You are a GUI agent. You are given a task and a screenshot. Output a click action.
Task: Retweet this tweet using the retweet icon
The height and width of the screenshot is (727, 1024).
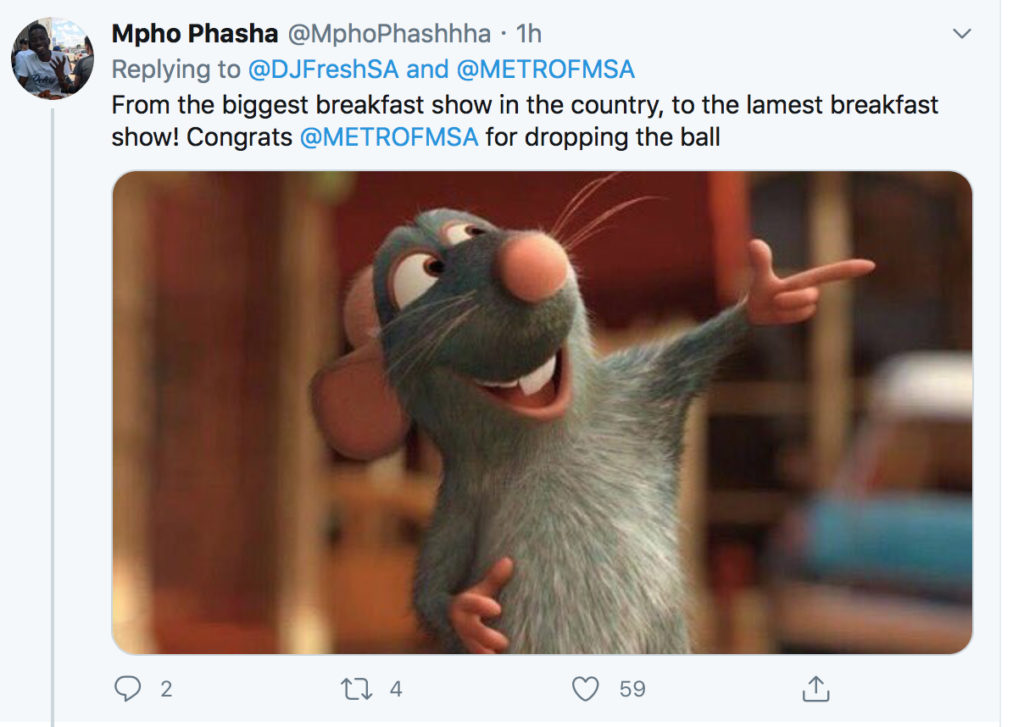tap(357, 689)
